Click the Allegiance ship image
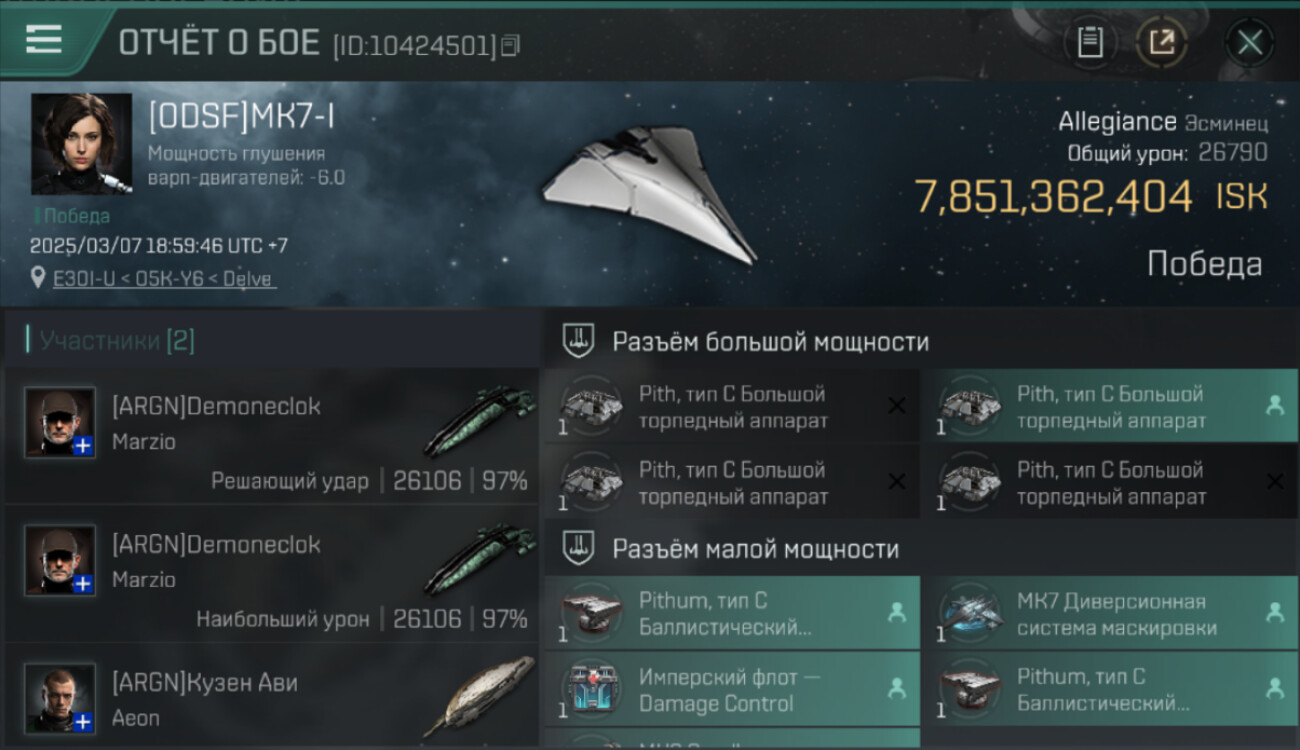Screen dimensions: 1300x750 coord(650,193)
